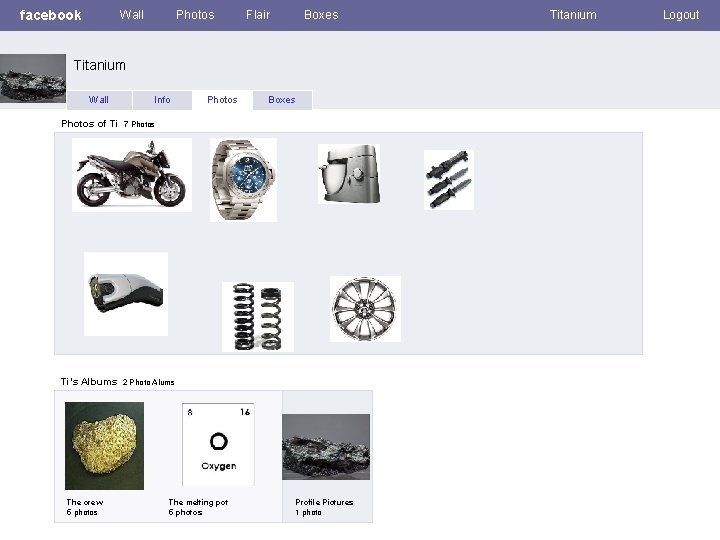Click the Profile Pictures album title
This screenshot has width=720, height=540.
click(324, 502)
